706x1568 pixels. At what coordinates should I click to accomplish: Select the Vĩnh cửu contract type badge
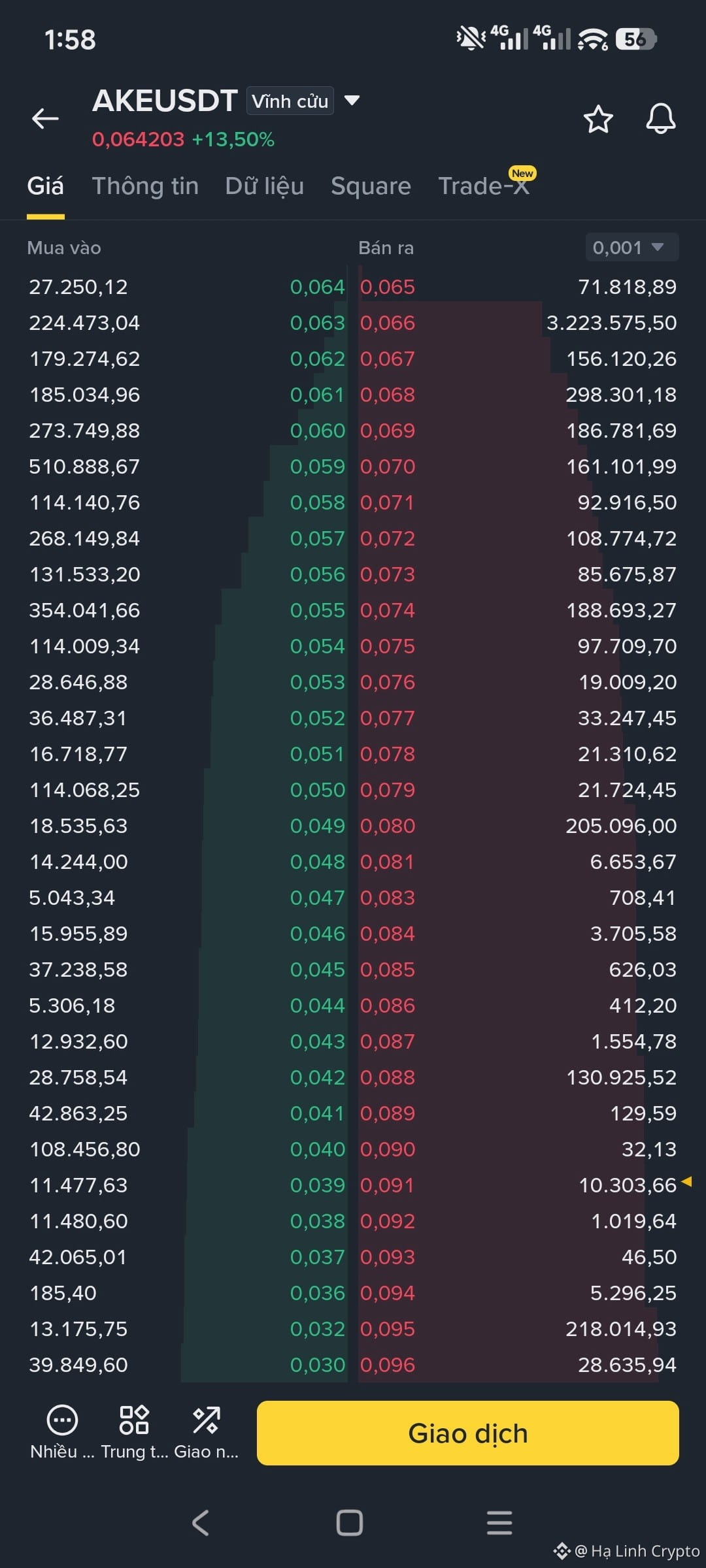tap(290, 101)
